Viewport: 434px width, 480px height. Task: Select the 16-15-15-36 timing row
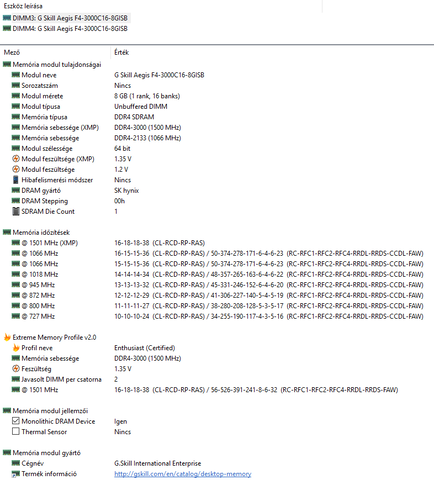[x=269, y=253]
